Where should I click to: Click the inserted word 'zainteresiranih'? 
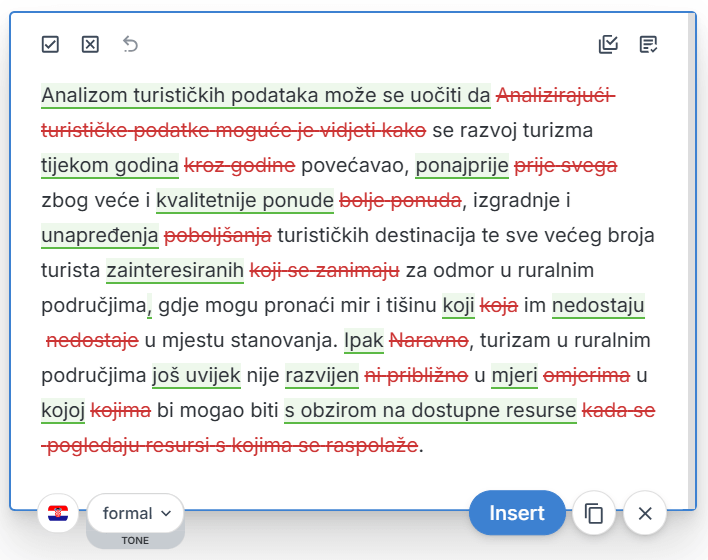coord(175,270)
